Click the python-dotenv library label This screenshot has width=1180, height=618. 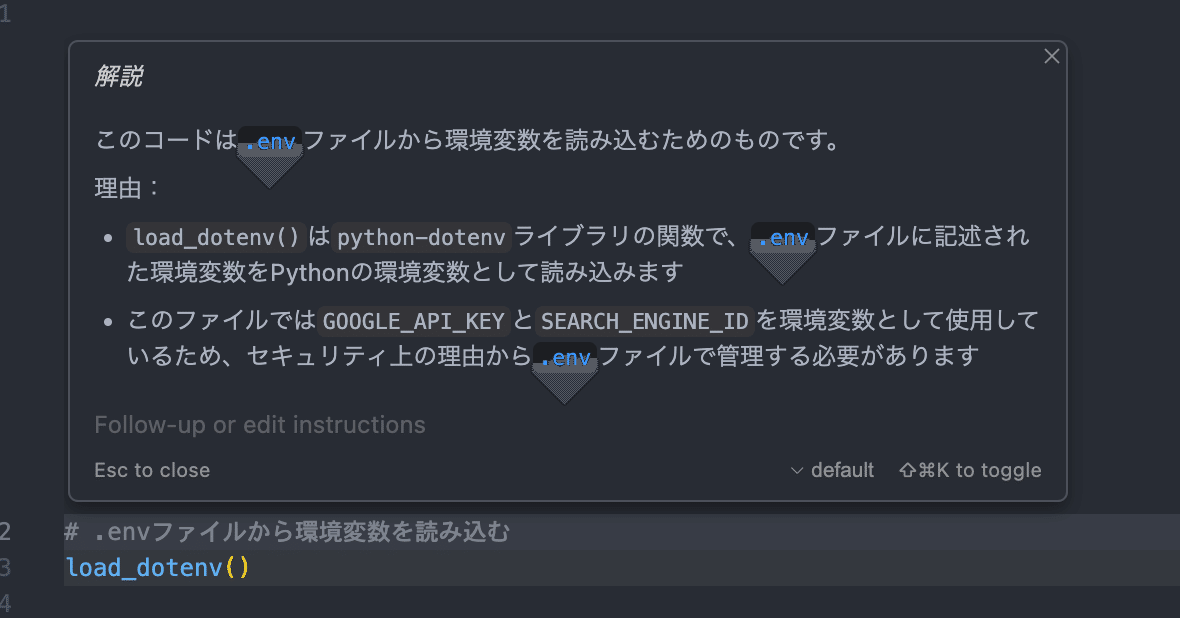420,237
